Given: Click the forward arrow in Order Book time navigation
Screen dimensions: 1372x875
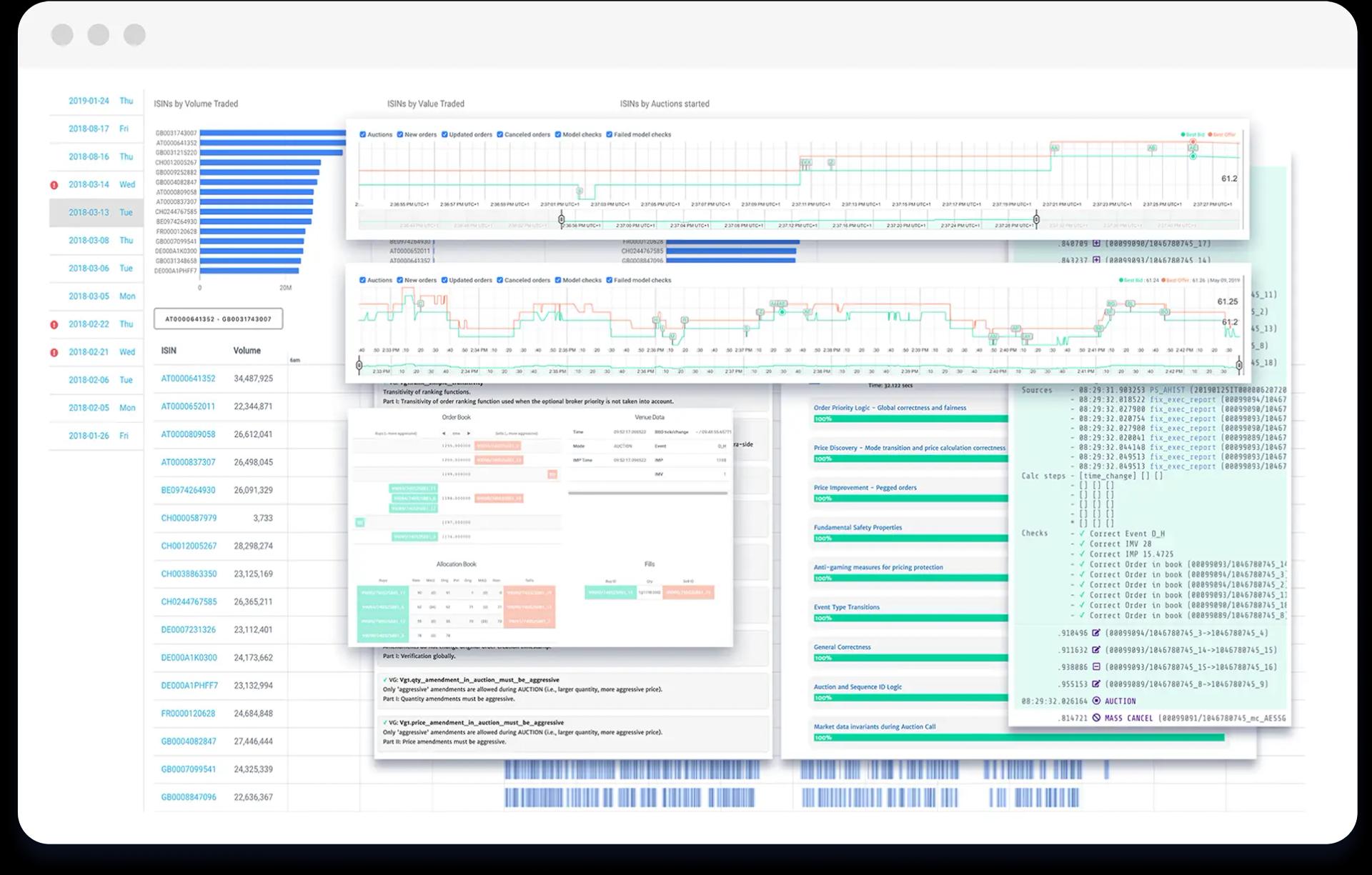Looking at the screenshot, I should click(469, 432).
